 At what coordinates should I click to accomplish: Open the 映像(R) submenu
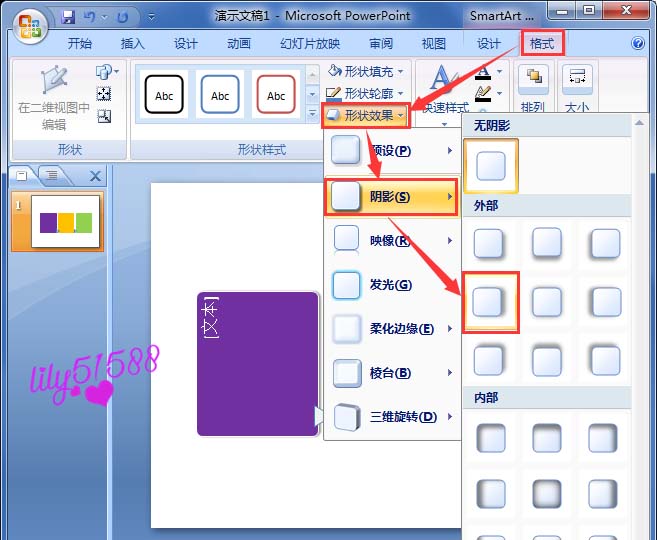(x=392, y=240)
